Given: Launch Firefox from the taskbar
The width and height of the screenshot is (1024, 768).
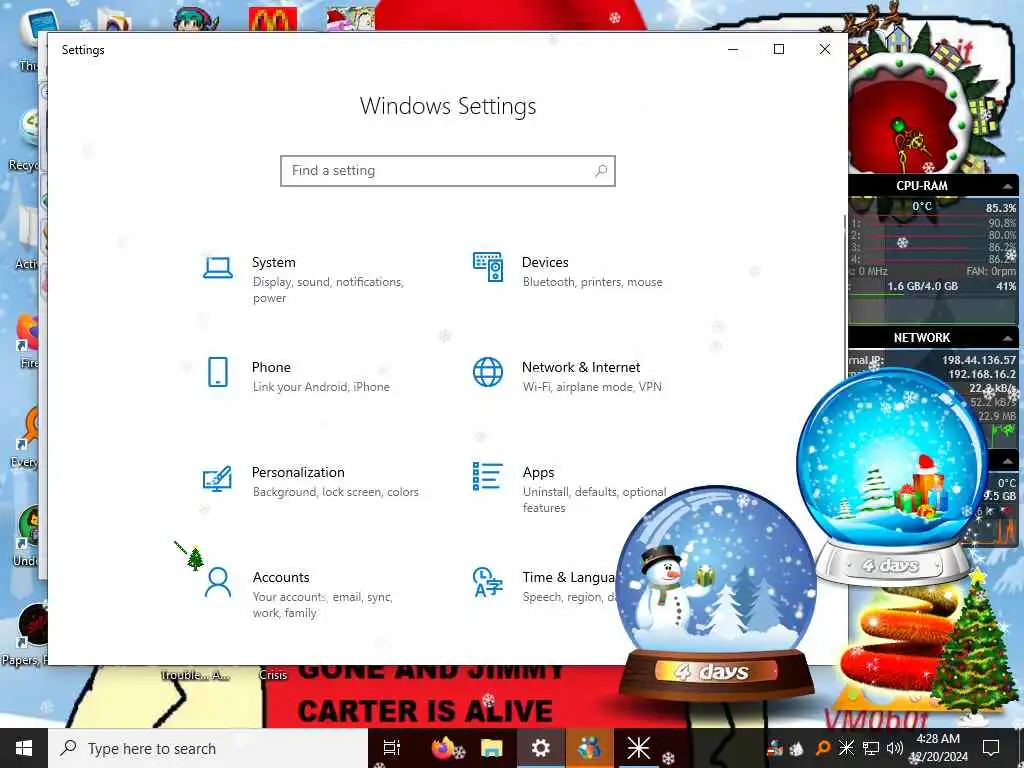Looking at the screenshot, I should pos(442,748).
